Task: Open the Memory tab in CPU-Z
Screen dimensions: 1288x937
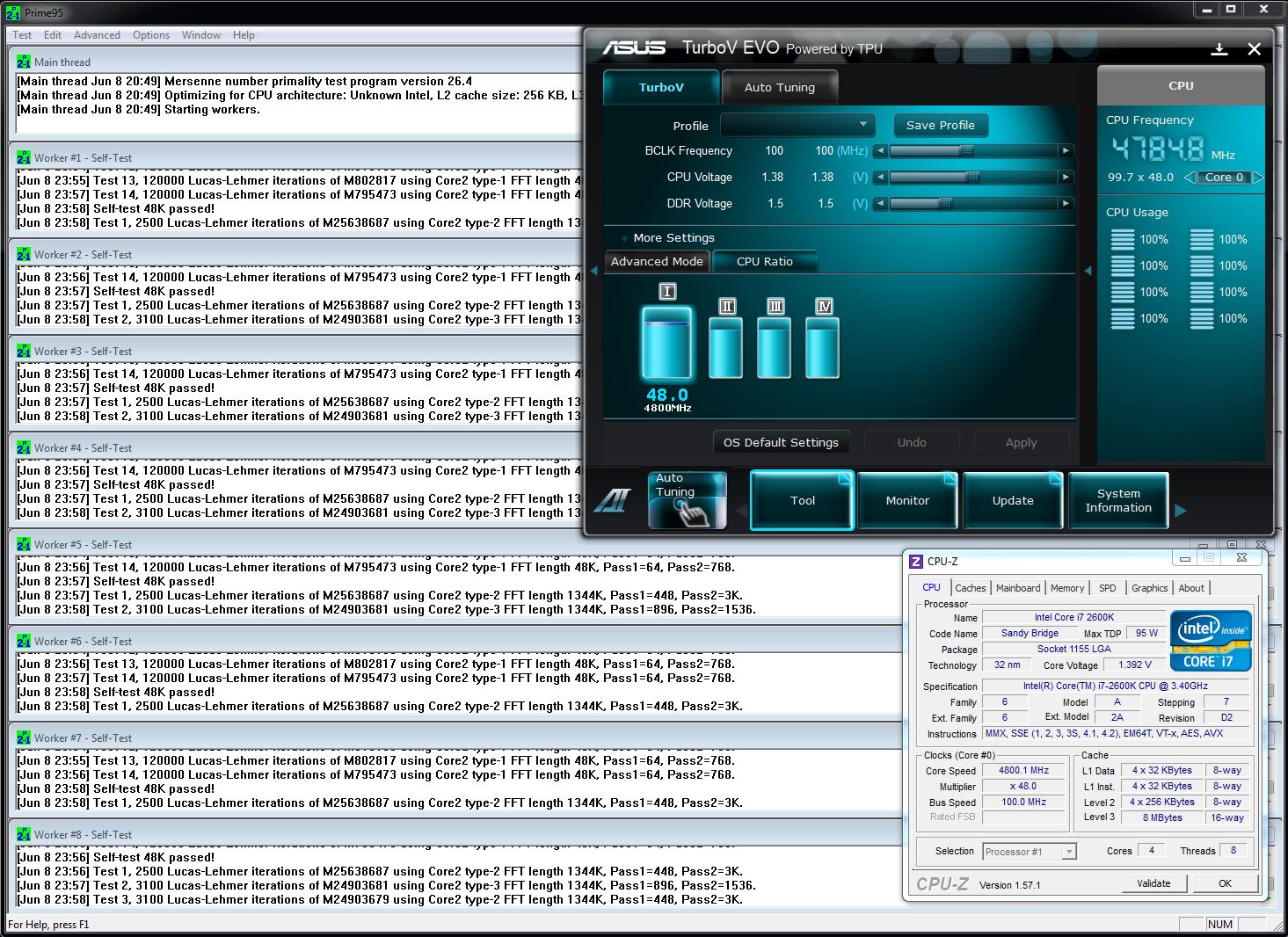Action: pyautogui.click(x=1067, y=588)
